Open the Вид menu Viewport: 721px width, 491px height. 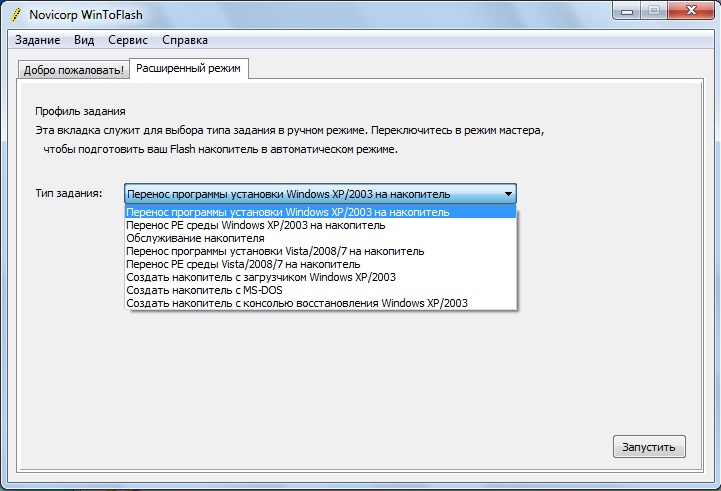coord(84,40)
